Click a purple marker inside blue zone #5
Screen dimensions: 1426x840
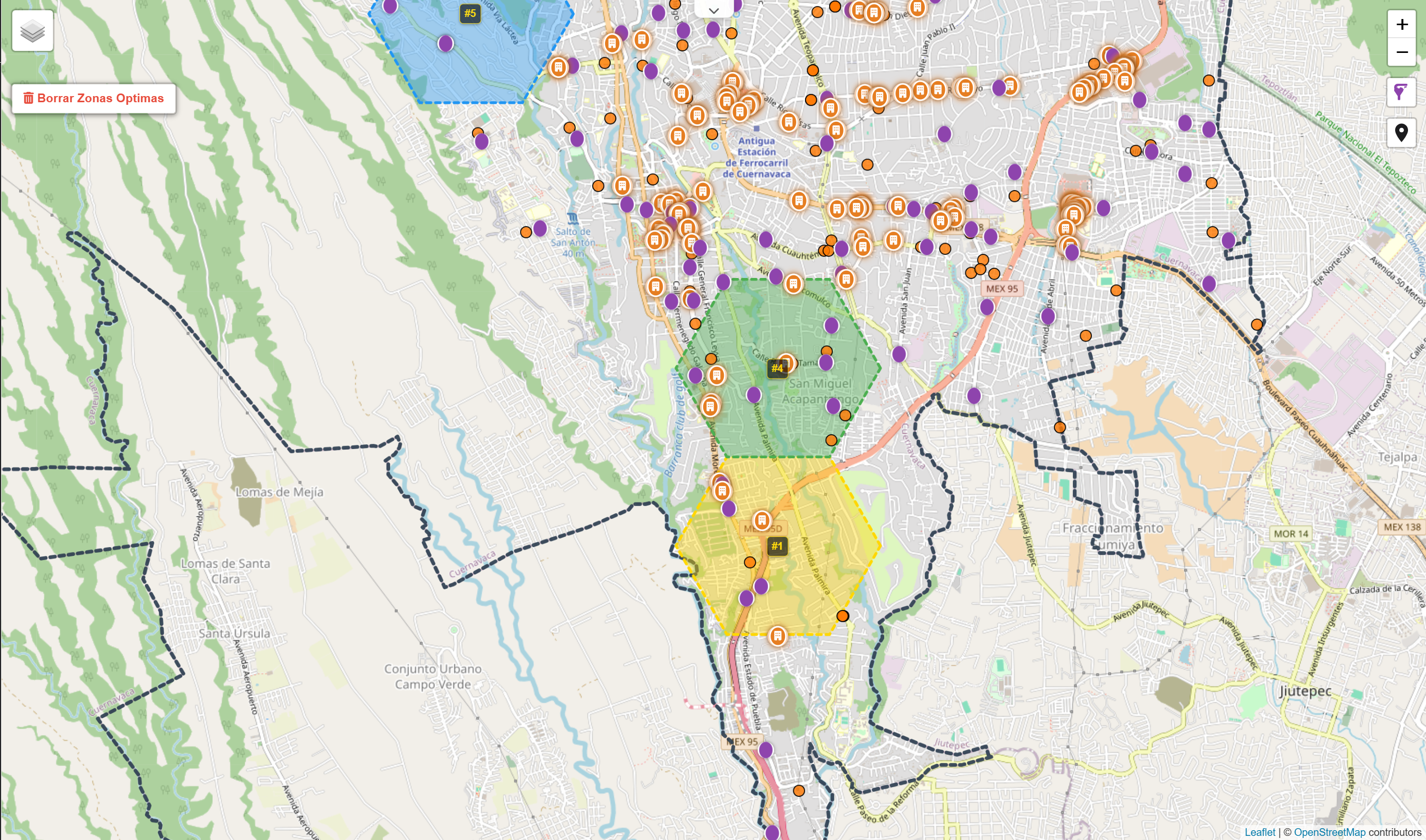(445, 43)
